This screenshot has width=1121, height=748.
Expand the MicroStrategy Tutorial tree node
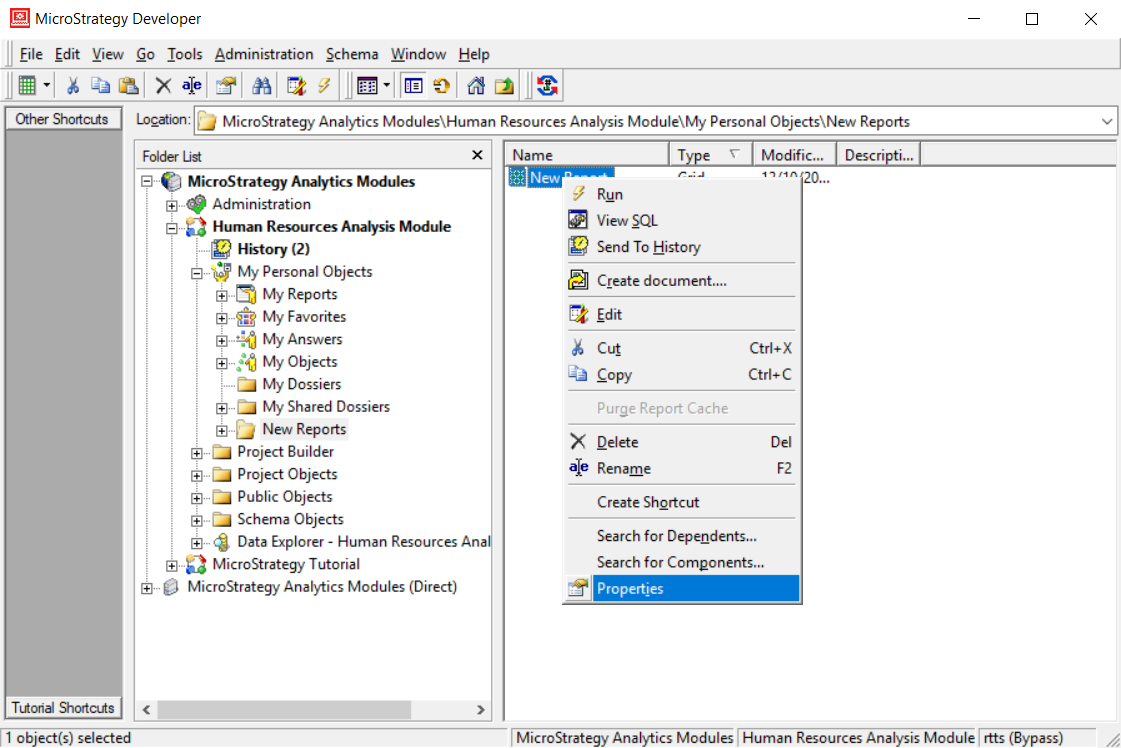point(172,566)
